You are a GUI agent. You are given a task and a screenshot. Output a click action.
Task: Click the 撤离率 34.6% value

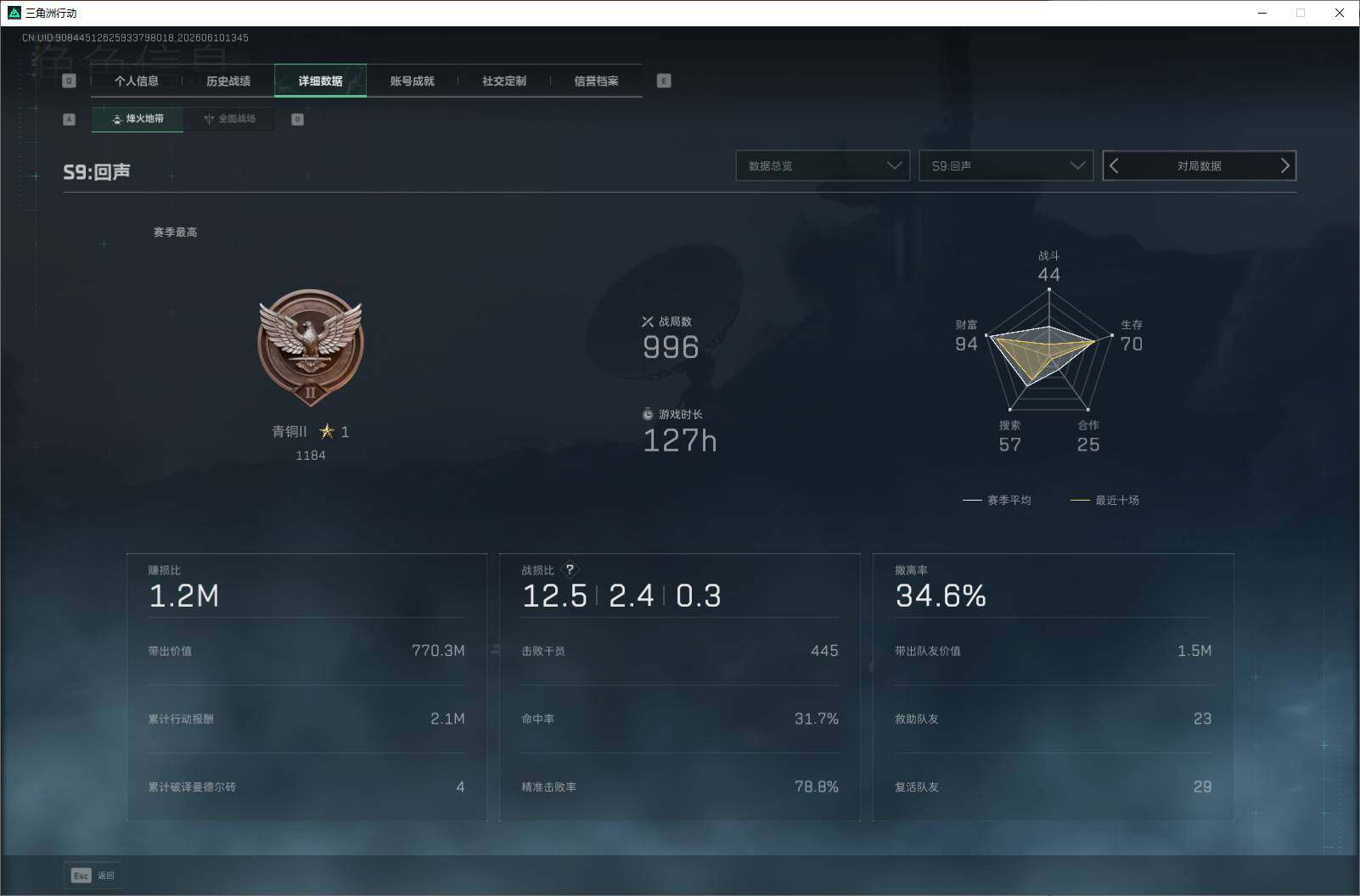point(941,596)
